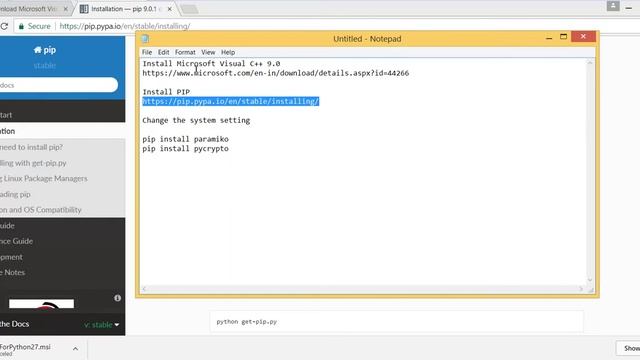This screenshot has width=640, height=360.
Task: Go to pip docs home link
Action: pyautogui.click(x=45, y=50)
